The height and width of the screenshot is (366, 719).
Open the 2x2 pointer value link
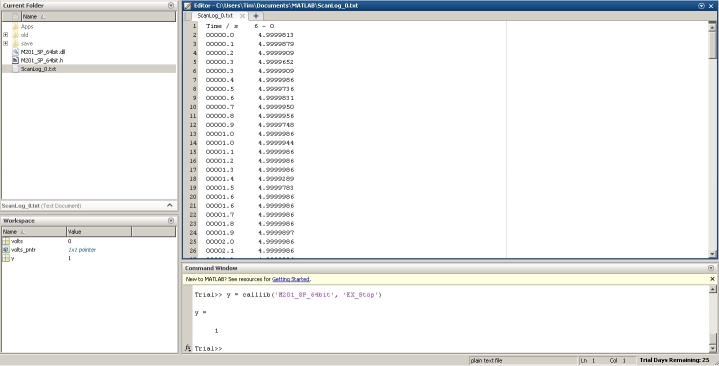[82, 250]
